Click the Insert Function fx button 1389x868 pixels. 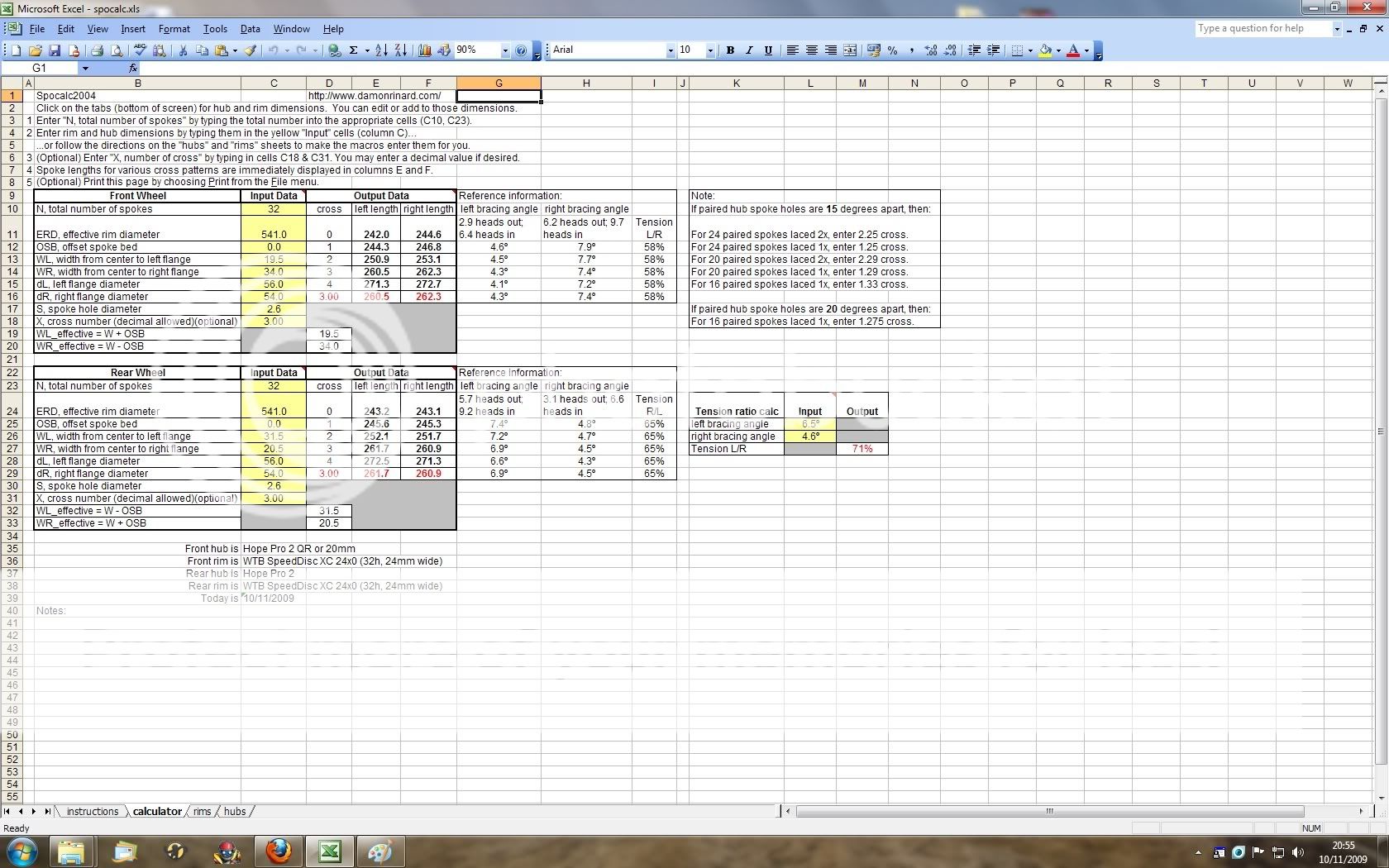(x=133, y=68)
